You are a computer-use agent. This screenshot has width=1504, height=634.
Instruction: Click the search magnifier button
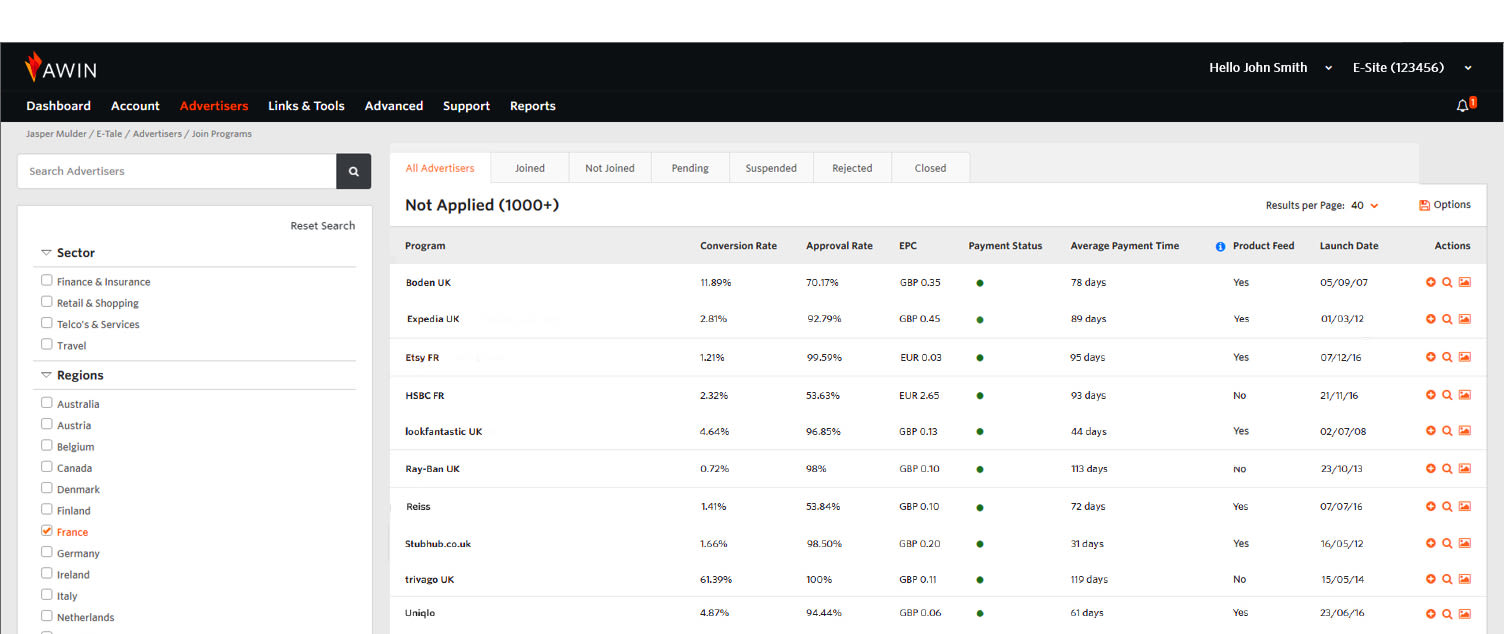(354, 171)
